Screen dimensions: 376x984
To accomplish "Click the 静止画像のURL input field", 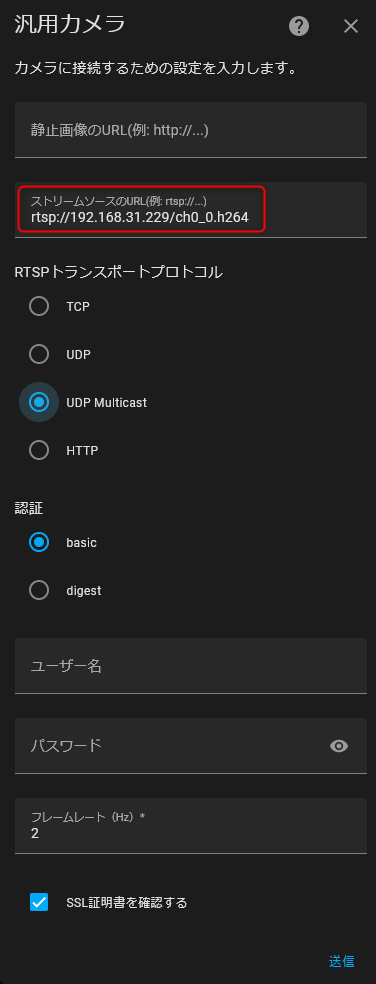I will tap(191, 130).
